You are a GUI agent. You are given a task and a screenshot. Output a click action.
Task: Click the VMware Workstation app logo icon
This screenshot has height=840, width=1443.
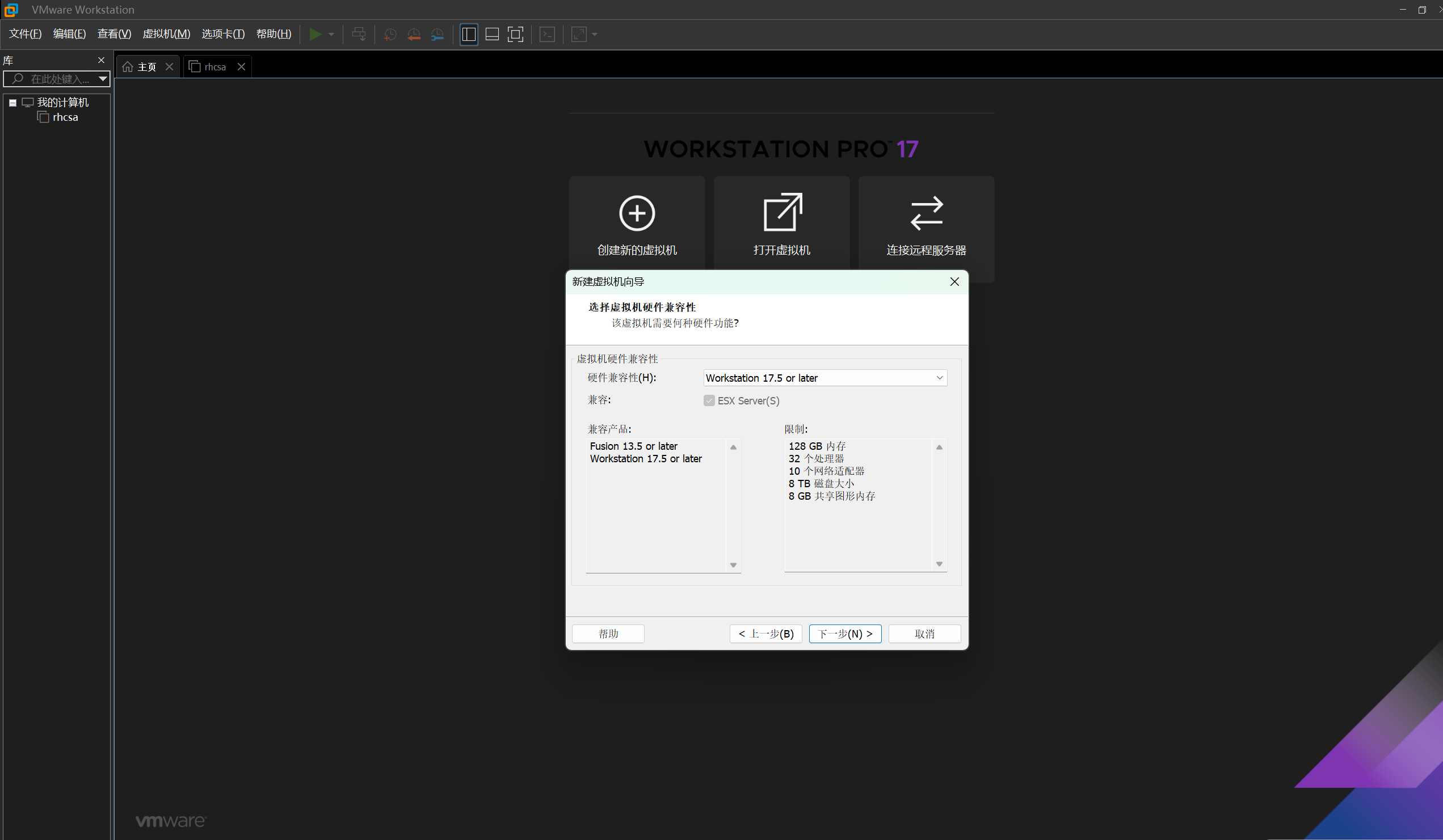(x=11, y=9)
